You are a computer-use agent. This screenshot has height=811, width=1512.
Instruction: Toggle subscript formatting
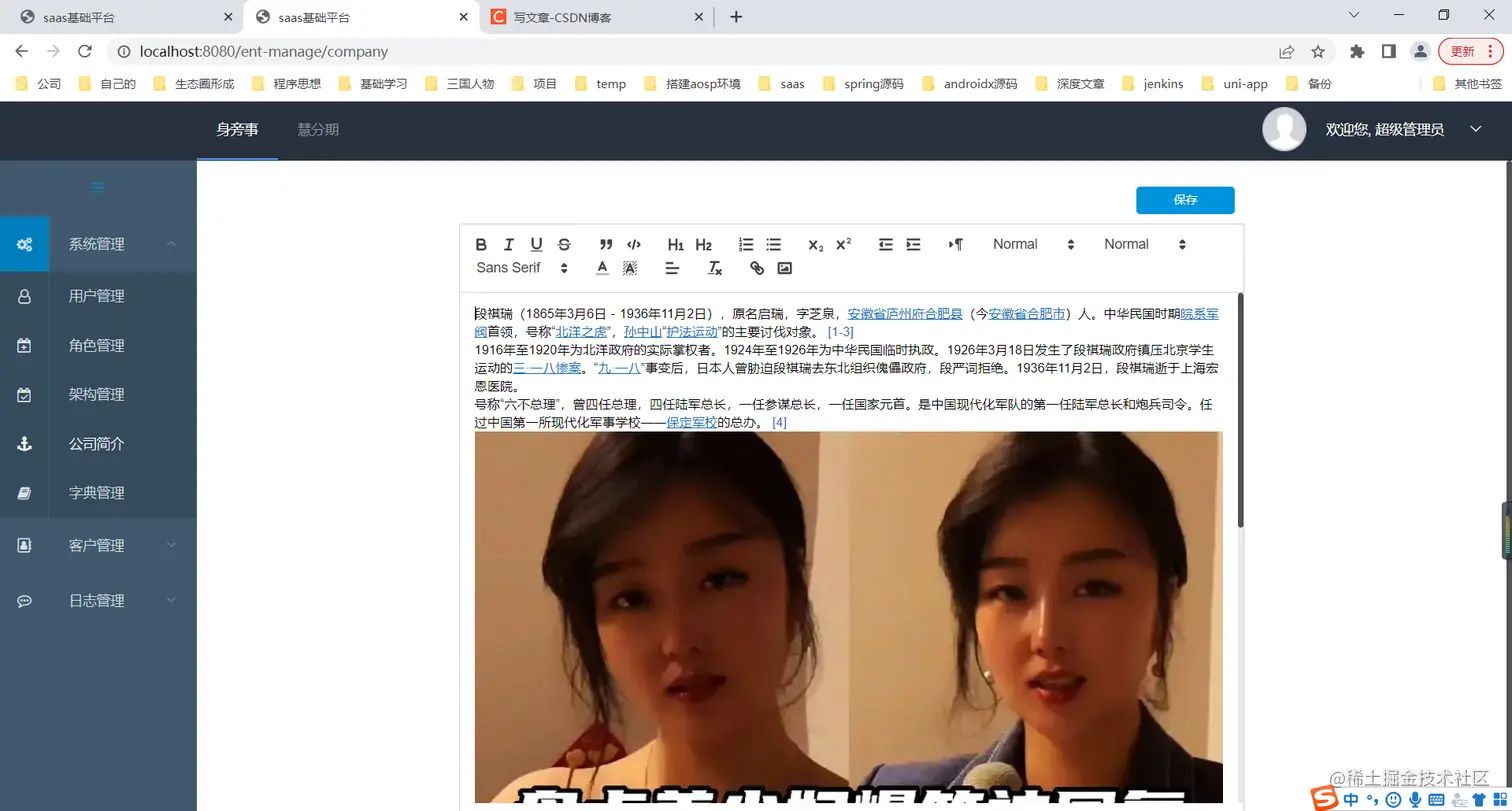tap(816, 245)
